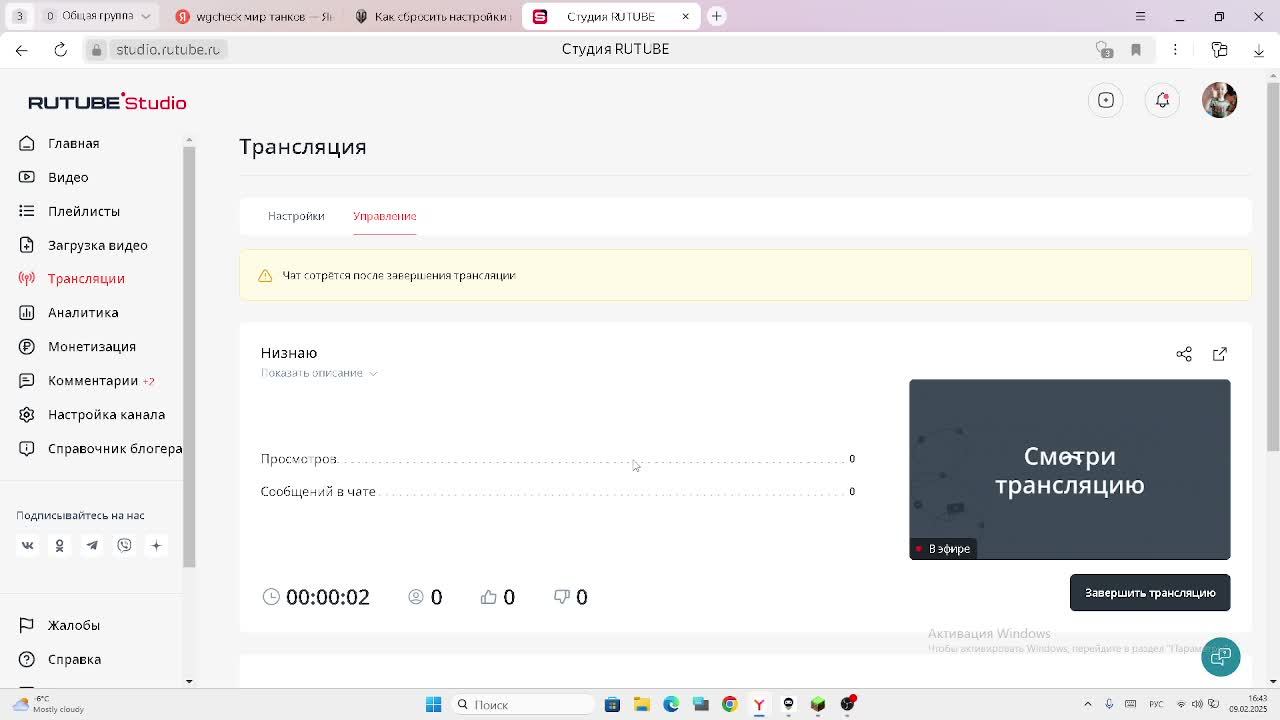Open Google Chrome from the taskbar
1280x720 pixels.
tap(730, 704)
